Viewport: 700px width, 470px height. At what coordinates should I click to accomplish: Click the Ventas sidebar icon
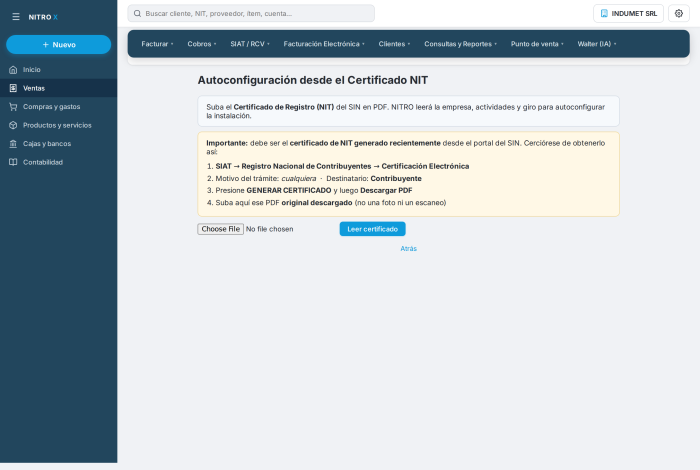pos(13,88)
